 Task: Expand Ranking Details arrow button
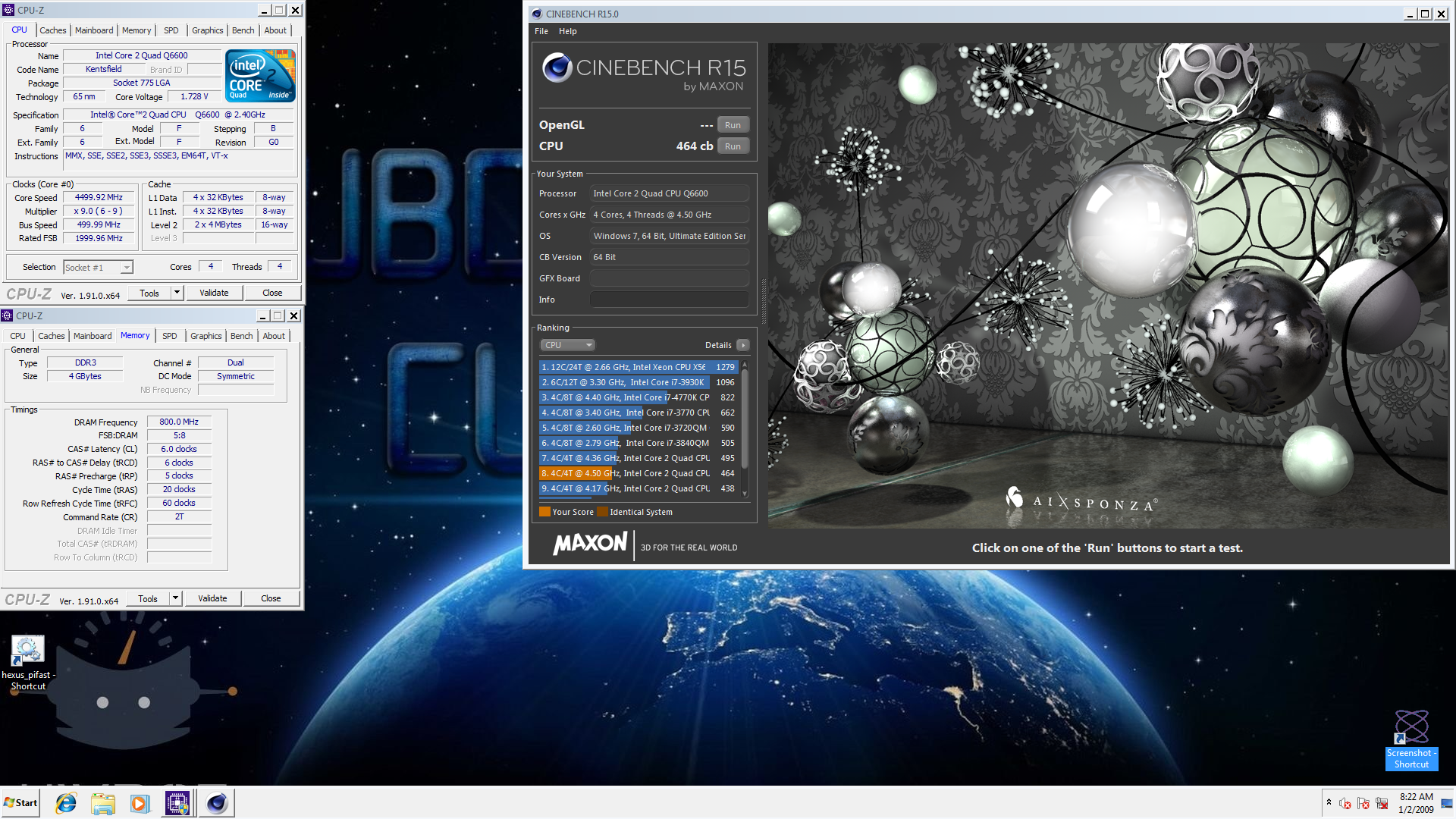(x=743, y=345)
